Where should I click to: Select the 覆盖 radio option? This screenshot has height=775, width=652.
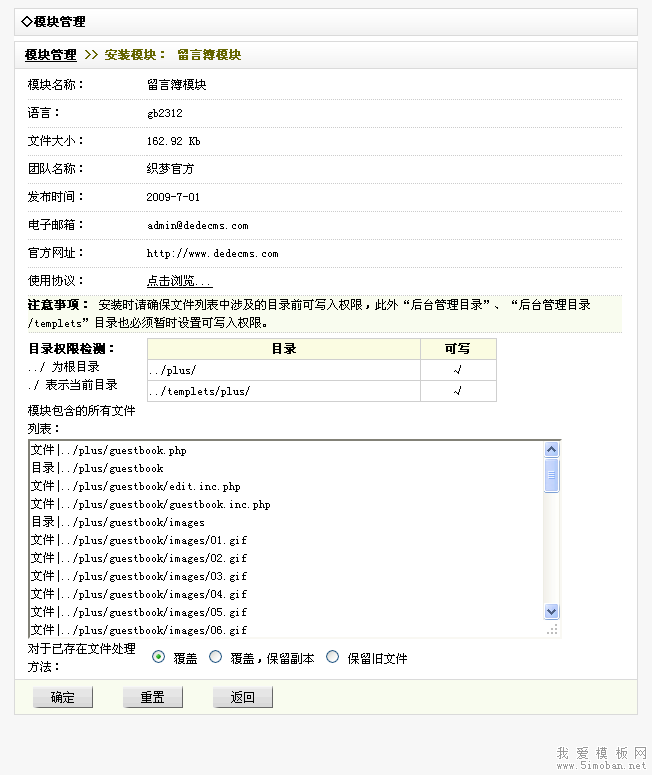coord(159,657)
